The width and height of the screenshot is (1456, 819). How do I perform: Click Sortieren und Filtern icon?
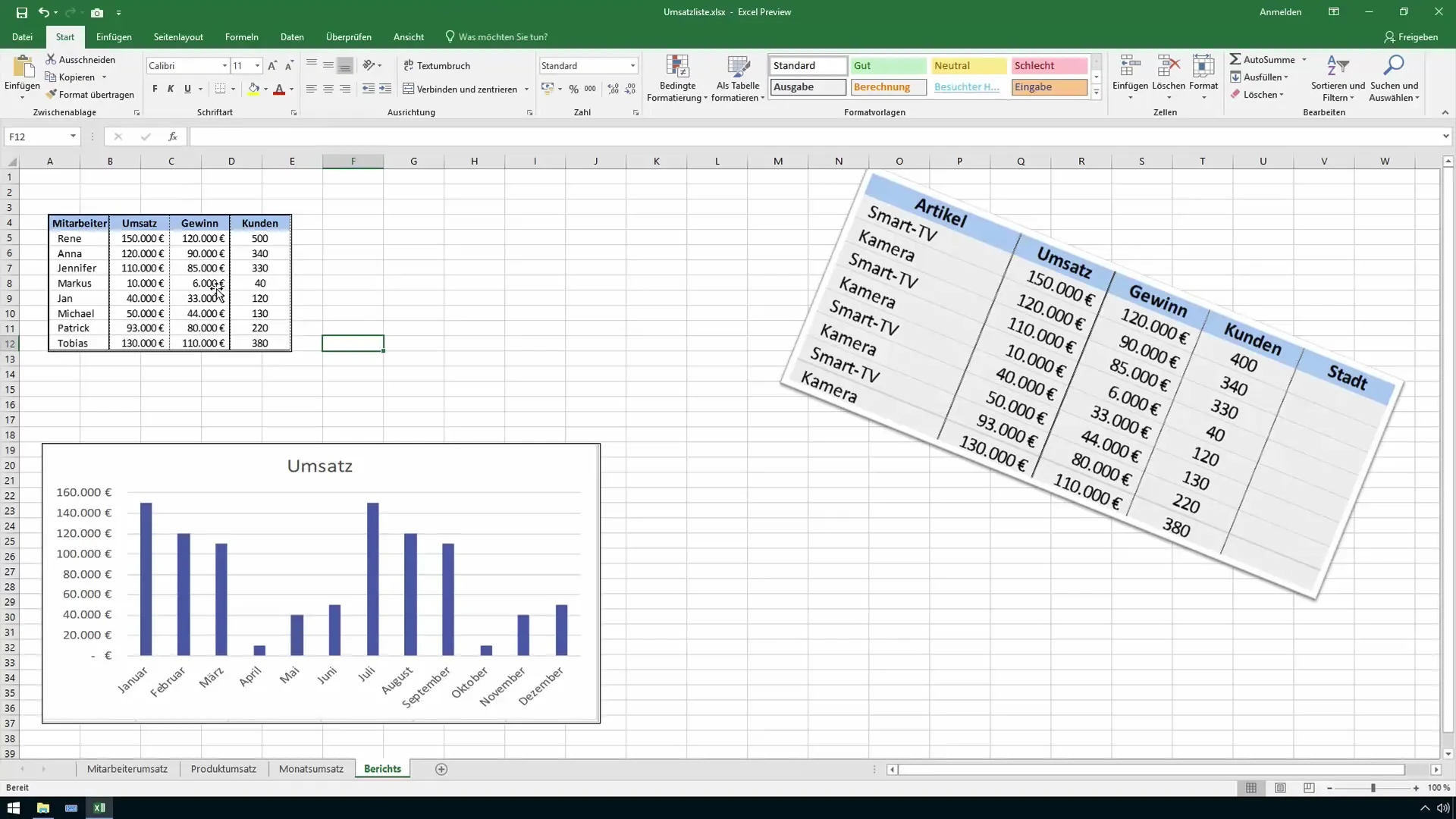tap(1337, 67)
